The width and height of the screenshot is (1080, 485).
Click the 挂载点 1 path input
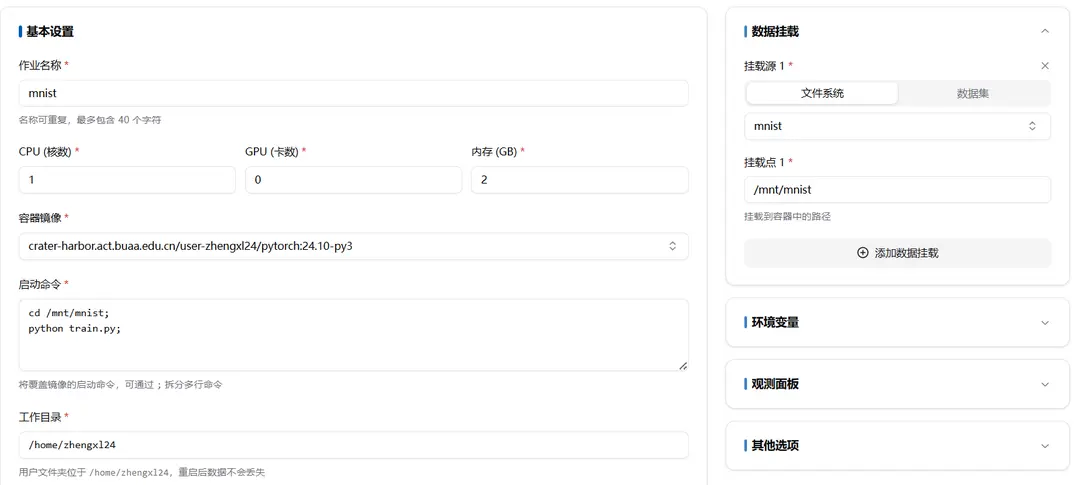(897, 189)
